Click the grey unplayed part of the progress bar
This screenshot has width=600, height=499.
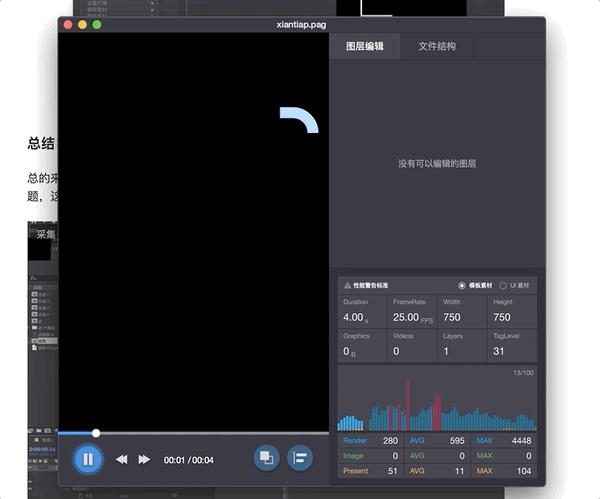(x=214, y=433)
